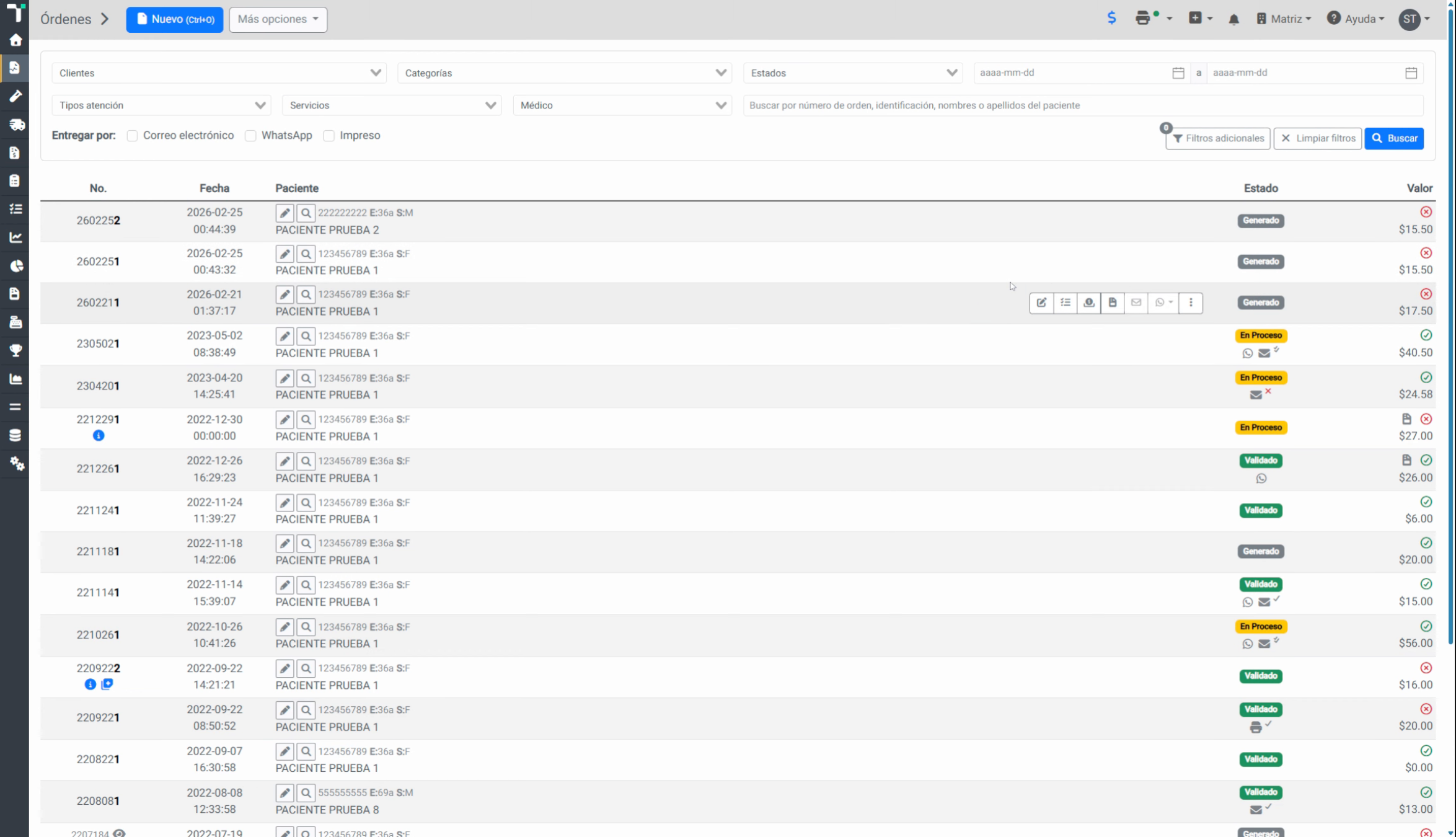Image resolution: width=1456 pixels, height=837 pixels.
Task: Open the trophy icon in the sidebar
Action: pyautogui.click(x=15, y=350)
